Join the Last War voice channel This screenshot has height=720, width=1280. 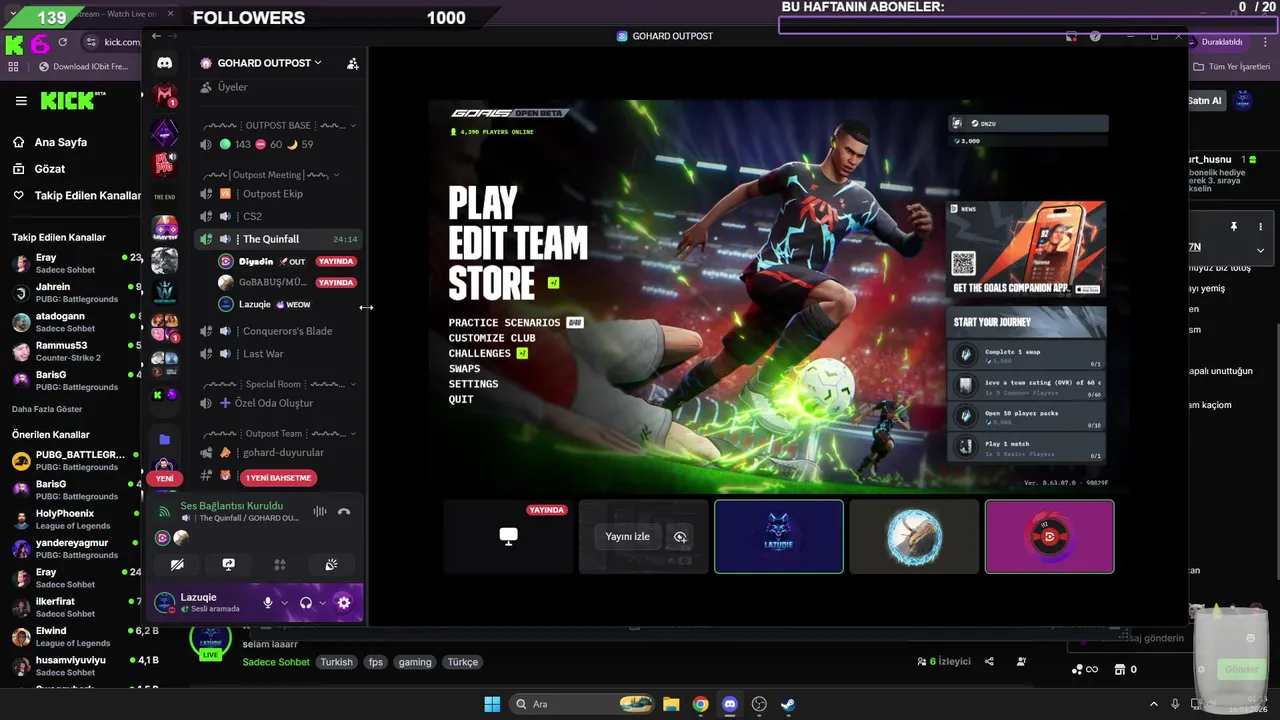pos(263,354)
